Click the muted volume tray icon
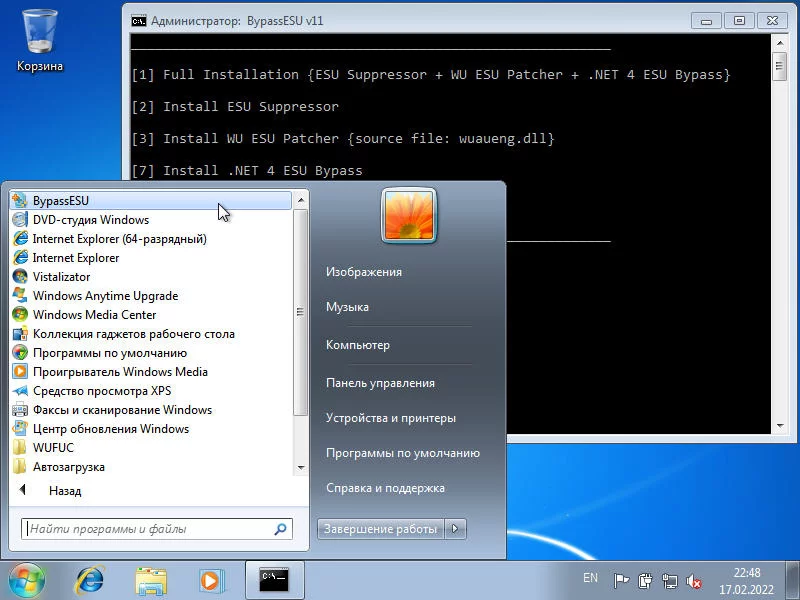 (694, 581)
